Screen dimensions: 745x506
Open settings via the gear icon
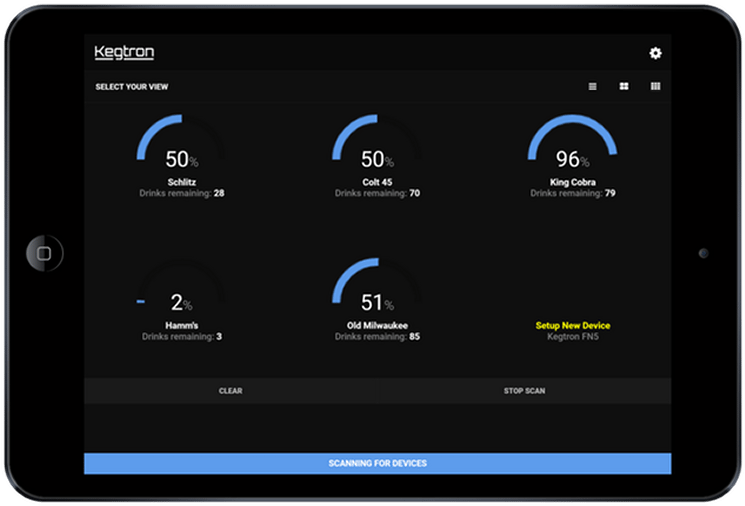[655, 53]
